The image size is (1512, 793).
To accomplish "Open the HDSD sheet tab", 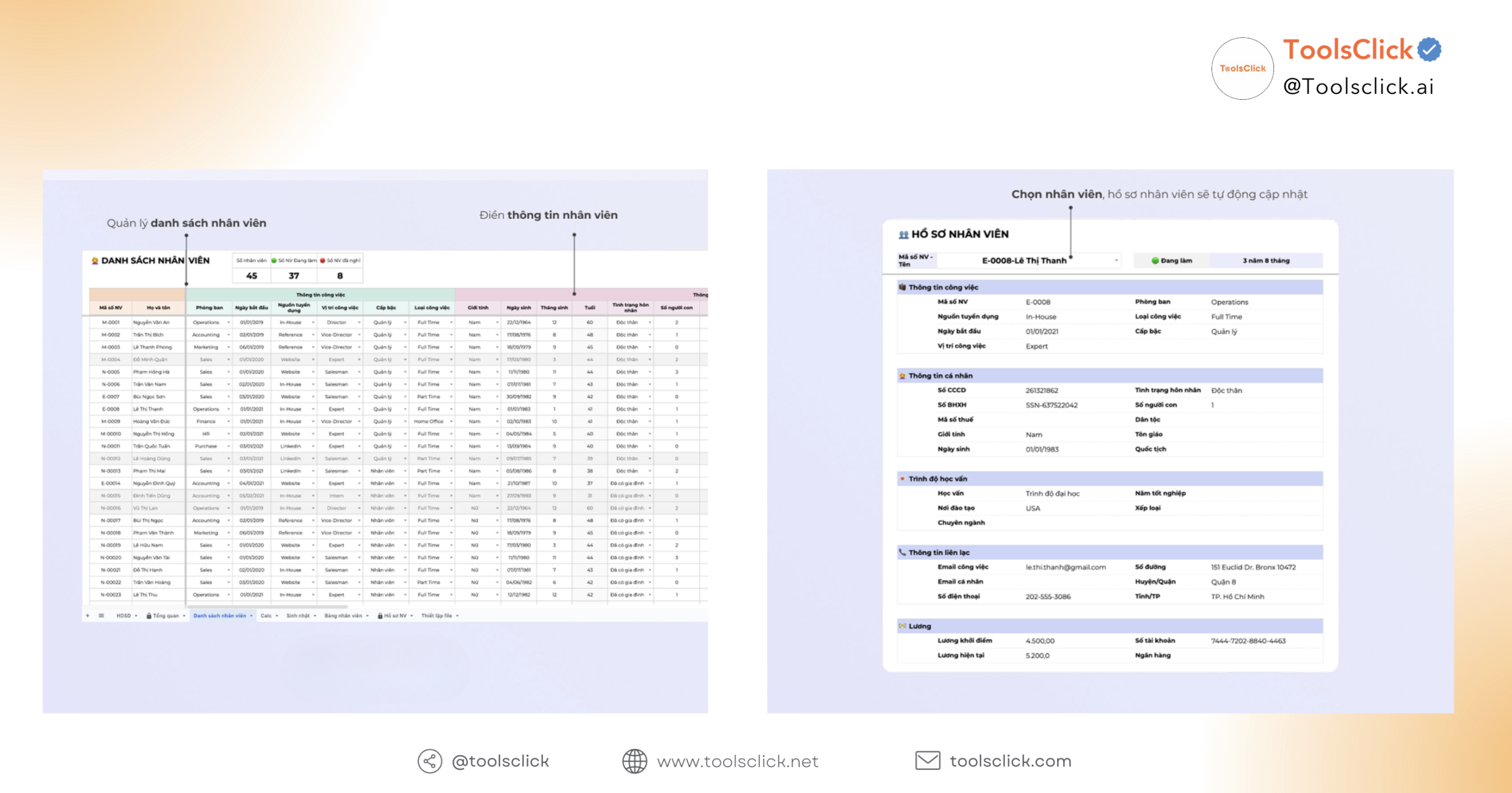I will pyautogui.click(x=124, y=616).
